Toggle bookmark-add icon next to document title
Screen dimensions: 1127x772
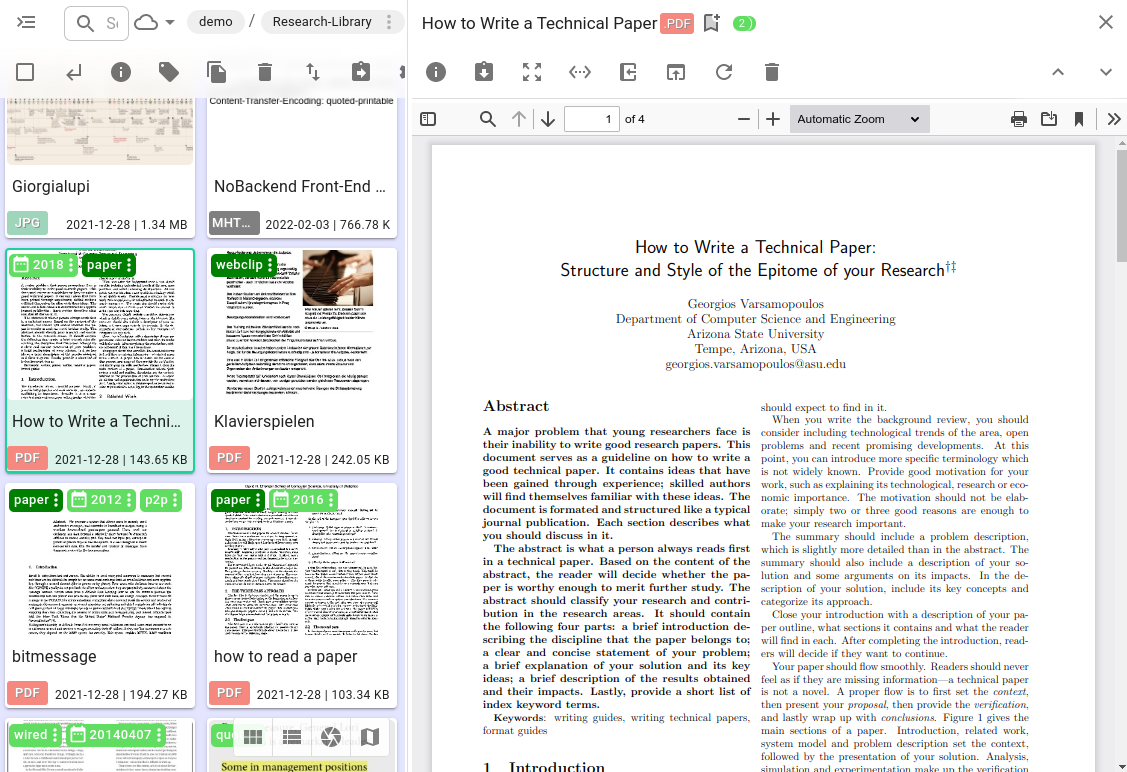(x=712, y=23)
